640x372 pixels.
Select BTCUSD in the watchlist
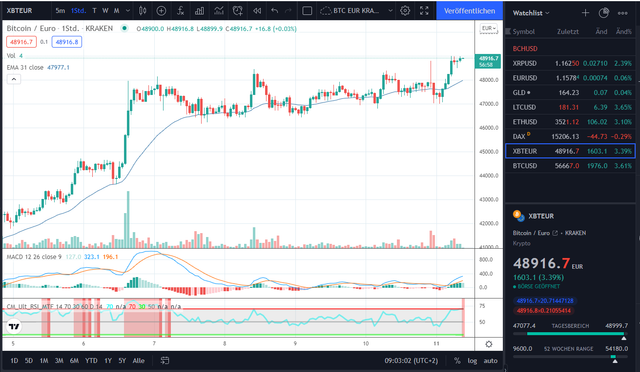click(570, 166)
